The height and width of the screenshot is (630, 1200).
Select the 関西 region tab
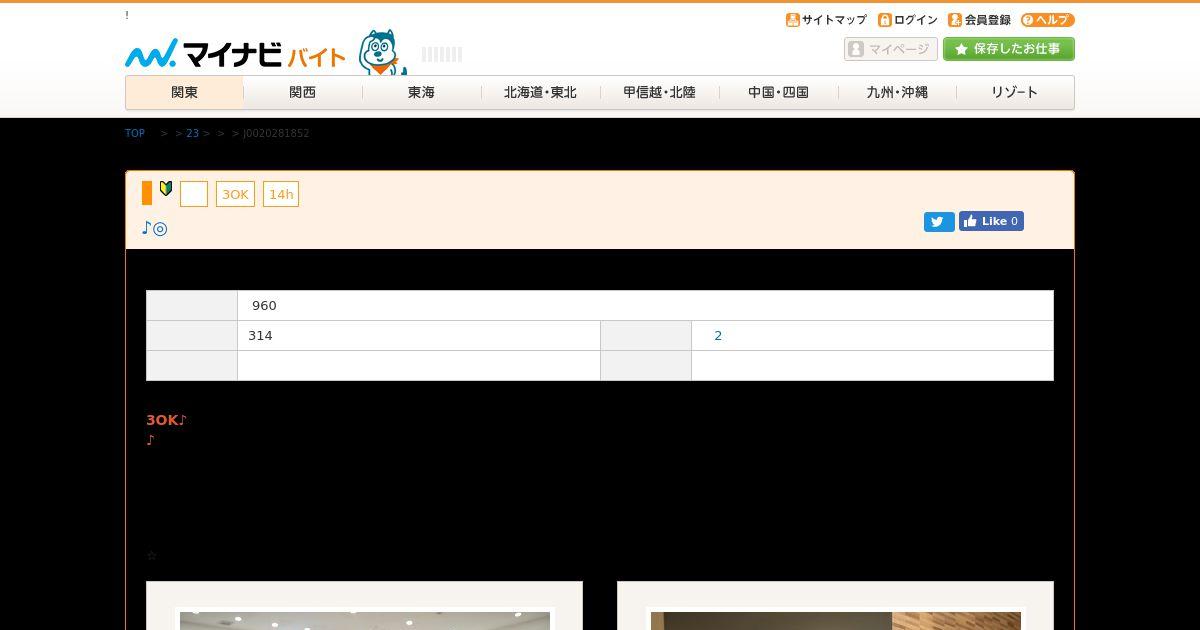point(303,92)
